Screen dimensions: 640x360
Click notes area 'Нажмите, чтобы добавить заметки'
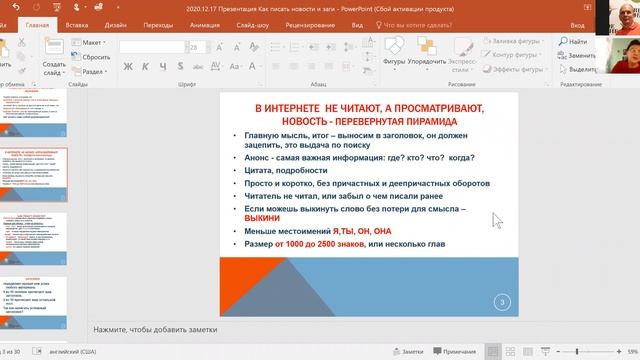[155, 329]
